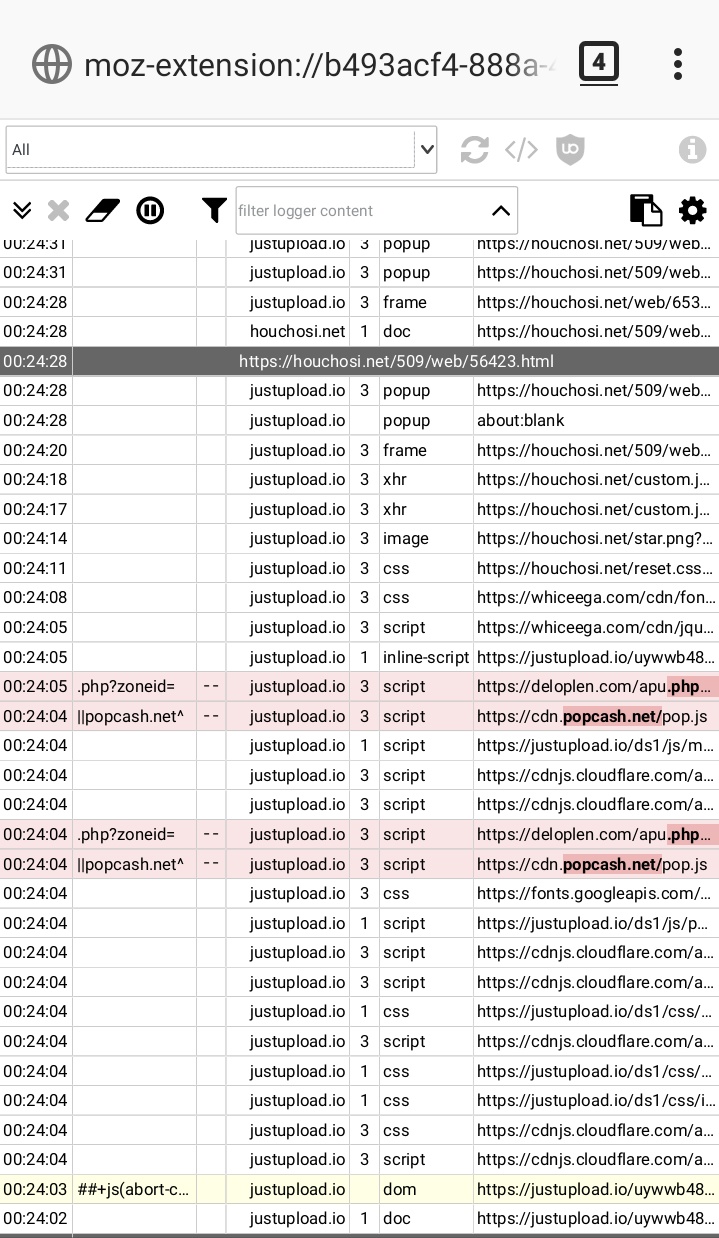
Task: Open the browser three-dot menu
Action: (x=678, y=63)
